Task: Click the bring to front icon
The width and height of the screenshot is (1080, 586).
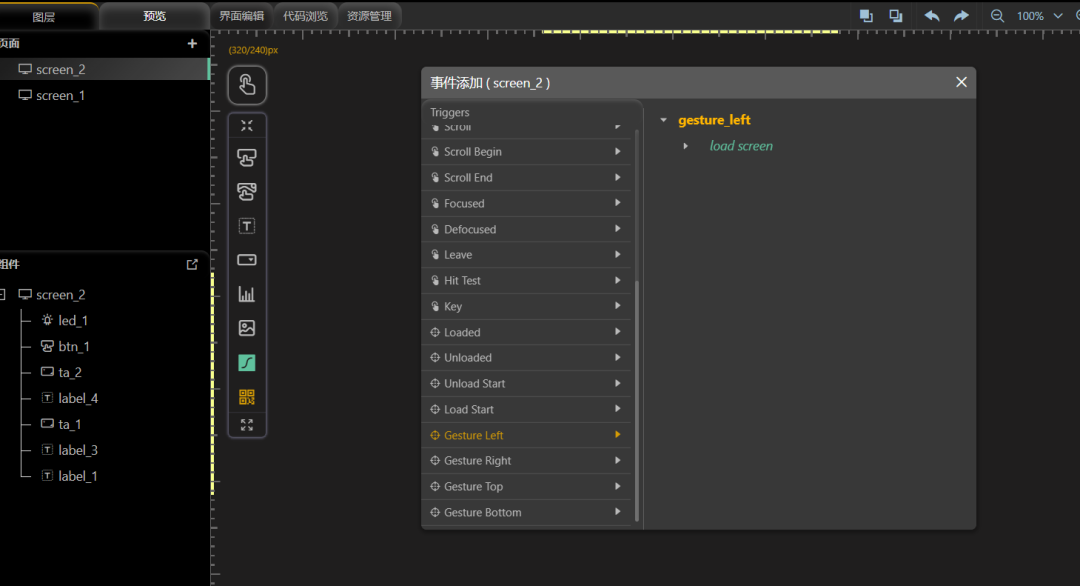Action: 866,16
